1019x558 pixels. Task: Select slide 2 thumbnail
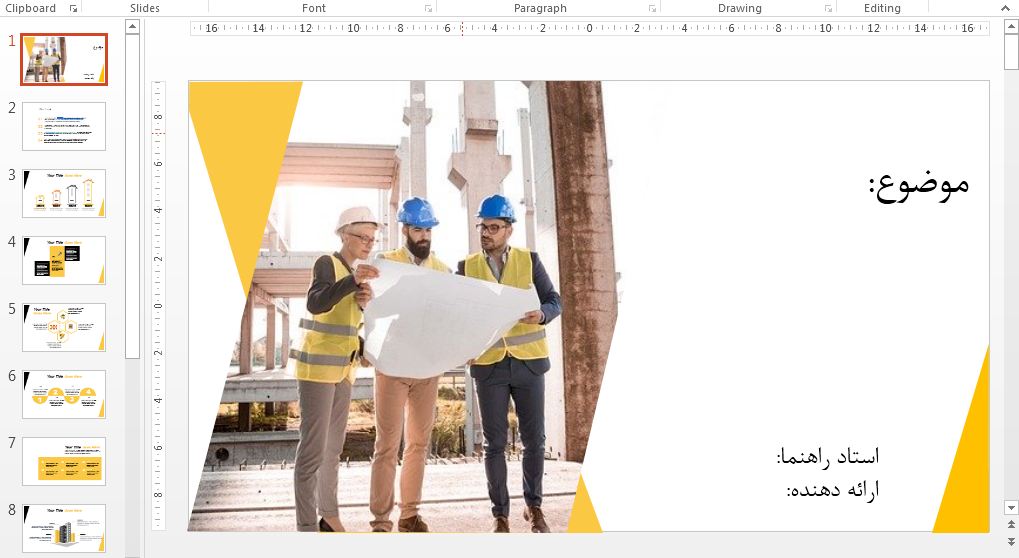click(64, 126)
